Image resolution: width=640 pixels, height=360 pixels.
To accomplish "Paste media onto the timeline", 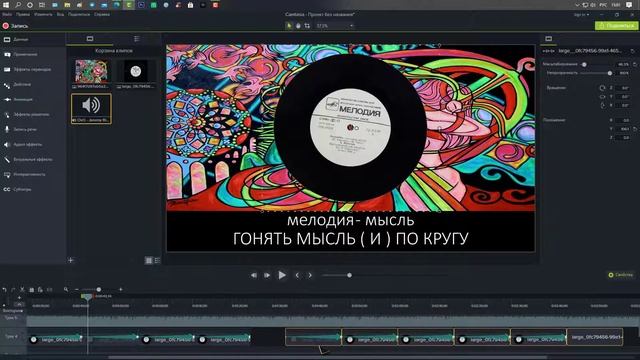I will tap(40, 289).
